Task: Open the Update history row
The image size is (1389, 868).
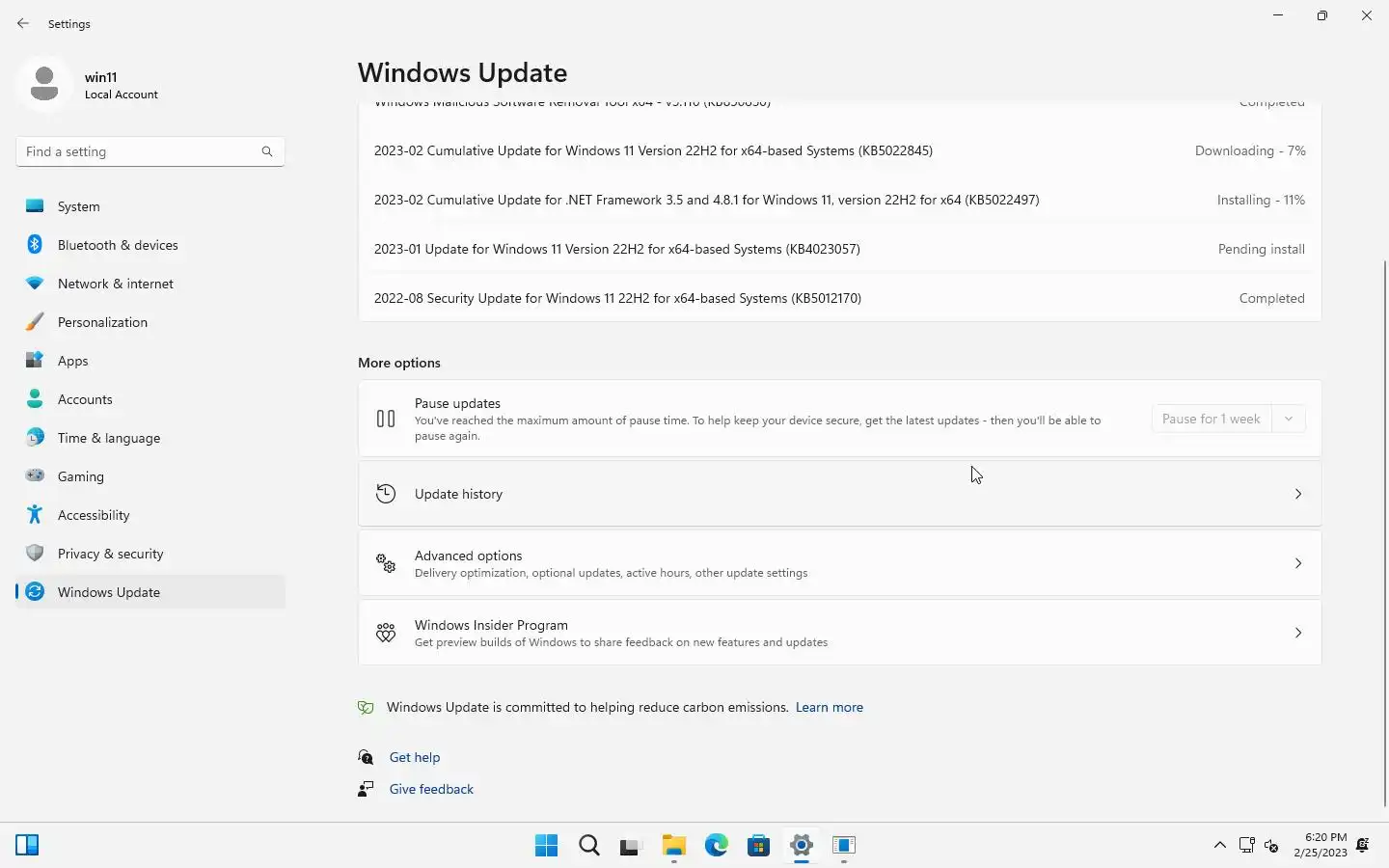Action: pos(839,494)
